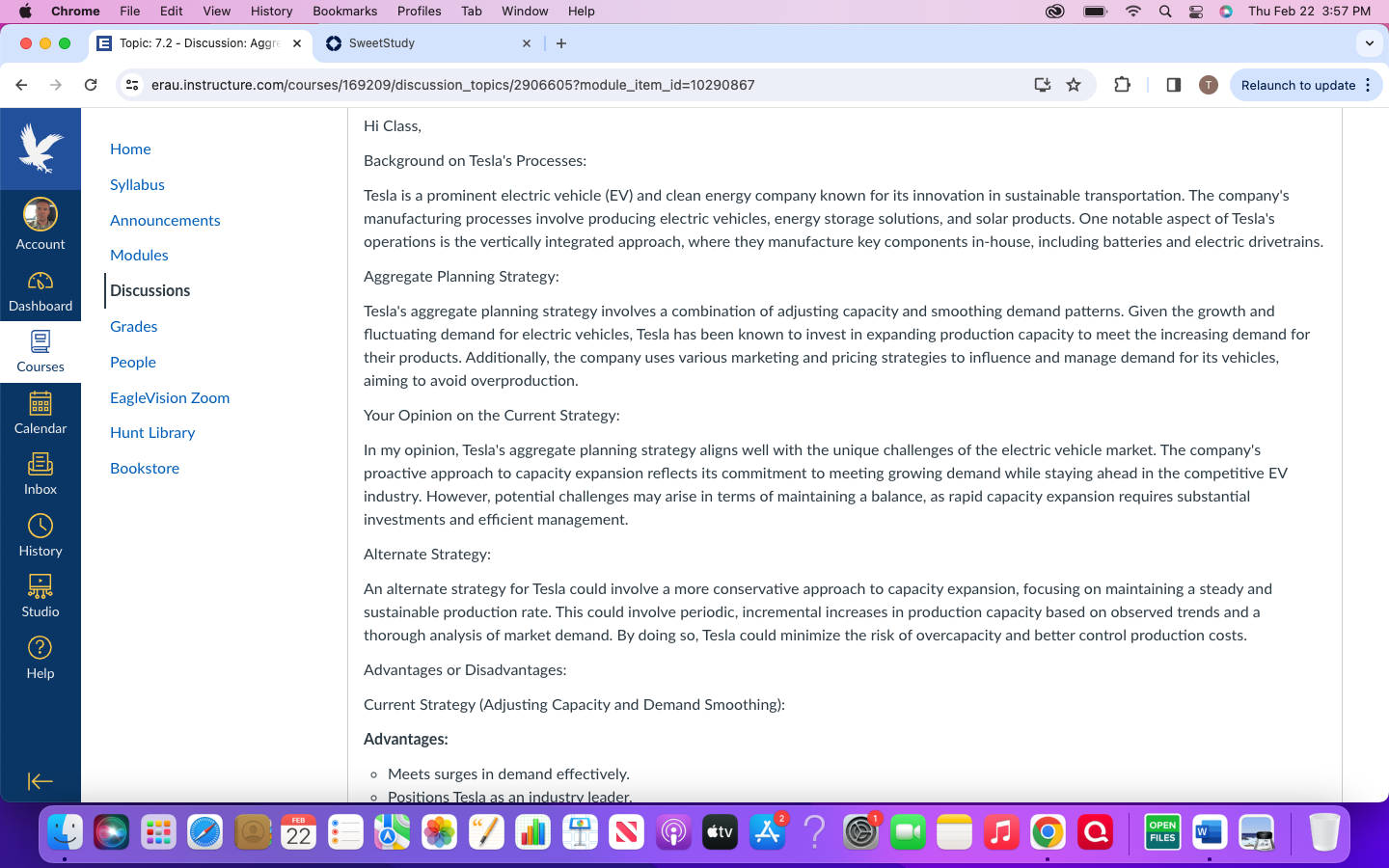The image size is (1389, 868).
Task: Close the Topic 7.2 Discussion tab
Action: pos(297,43)
